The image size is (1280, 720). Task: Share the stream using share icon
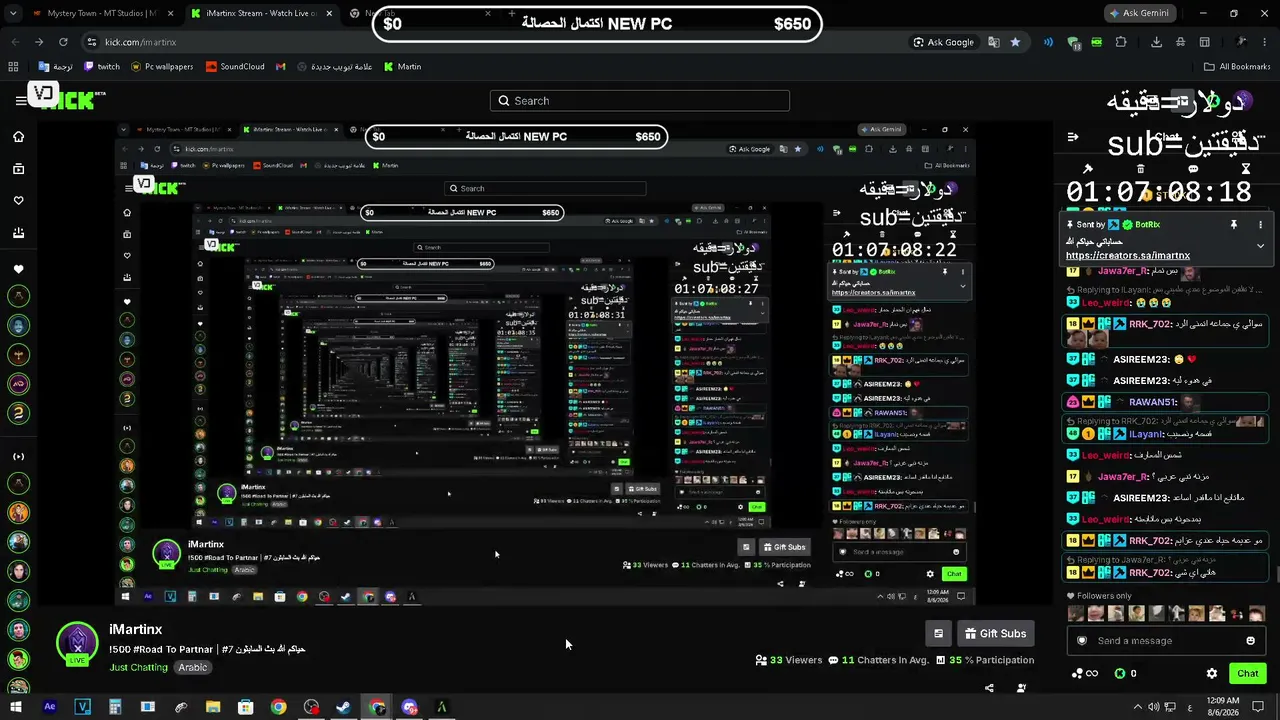(989, 688)
